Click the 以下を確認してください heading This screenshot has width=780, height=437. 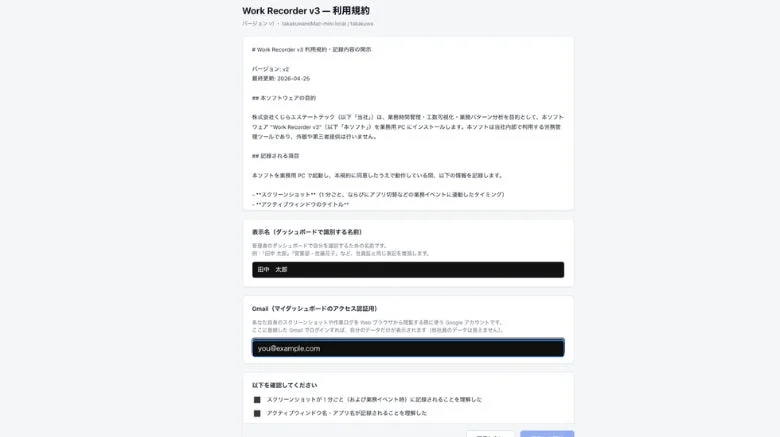(x=285, y=385)
